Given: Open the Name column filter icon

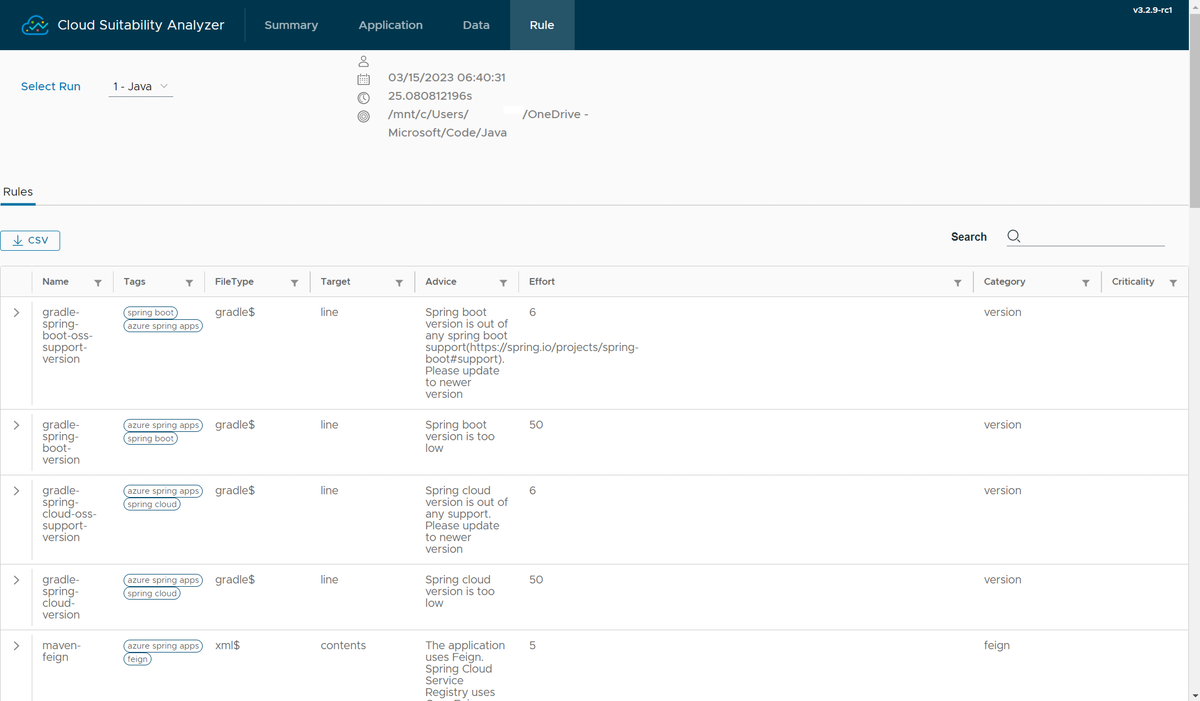Looking at the screenshot, I should 97,283.
